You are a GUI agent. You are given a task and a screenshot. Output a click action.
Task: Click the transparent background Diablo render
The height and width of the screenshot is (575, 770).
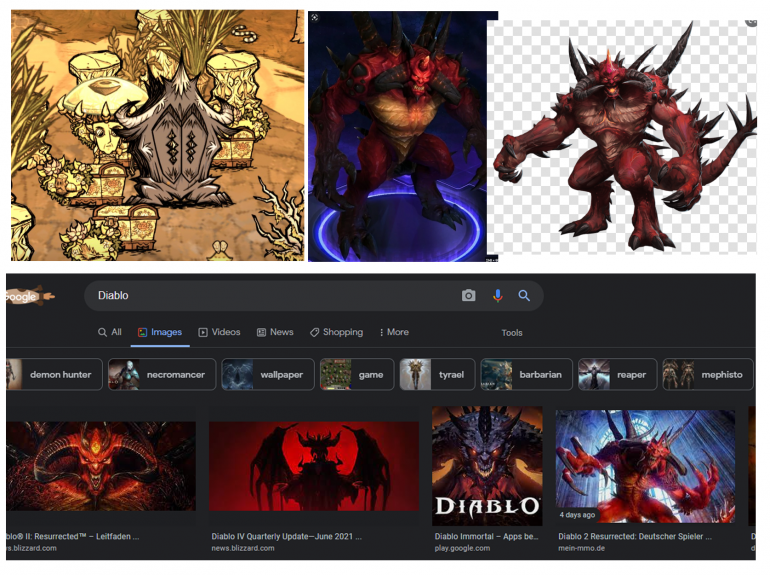pos(622,137)
